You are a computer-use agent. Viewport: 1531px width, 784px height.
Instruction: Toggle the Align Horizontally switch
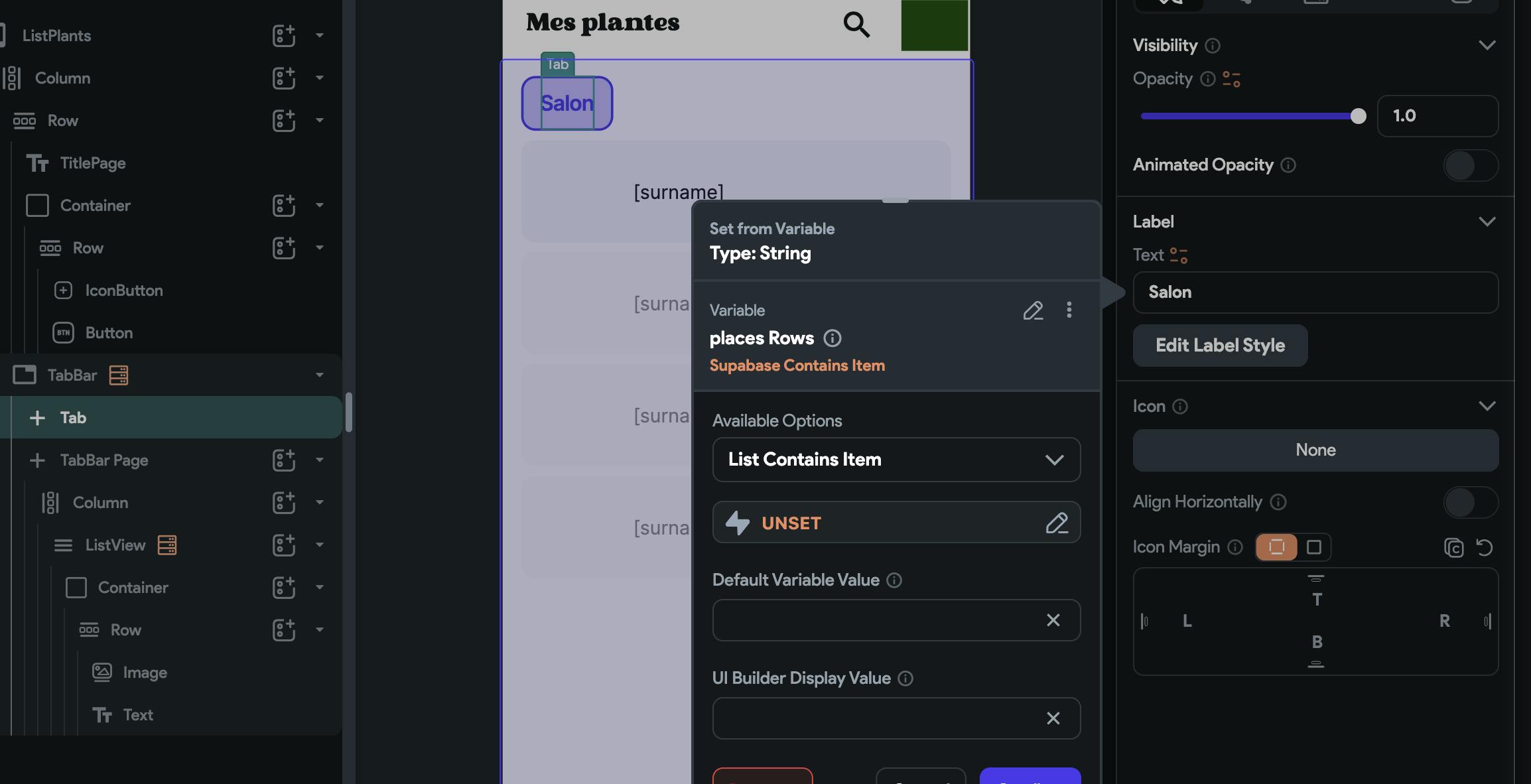(x=1470, y=502)
